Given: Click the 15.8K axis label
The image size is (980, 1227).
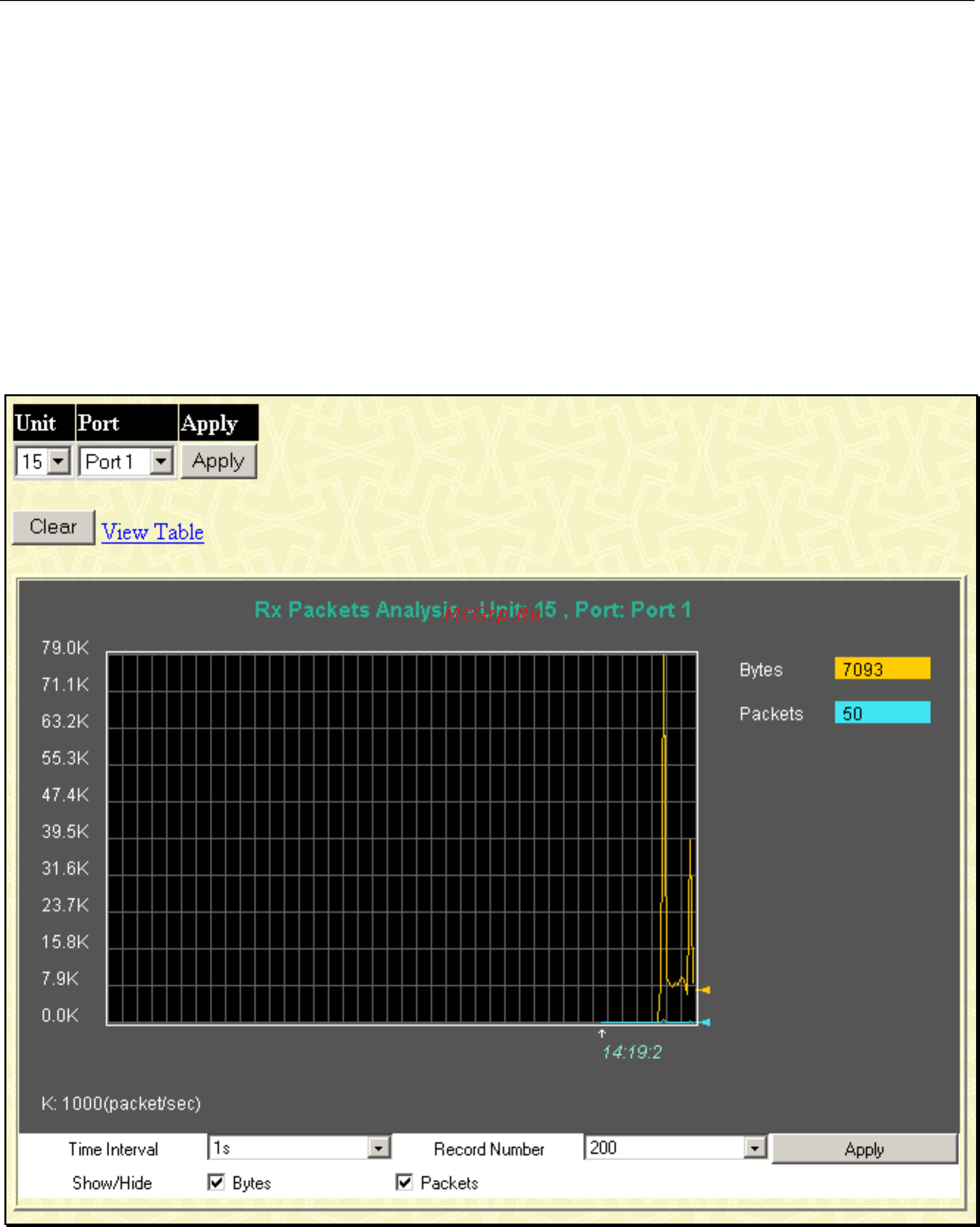Looking at the screenshot, I should pyautogui.click(x=65, y=942).
